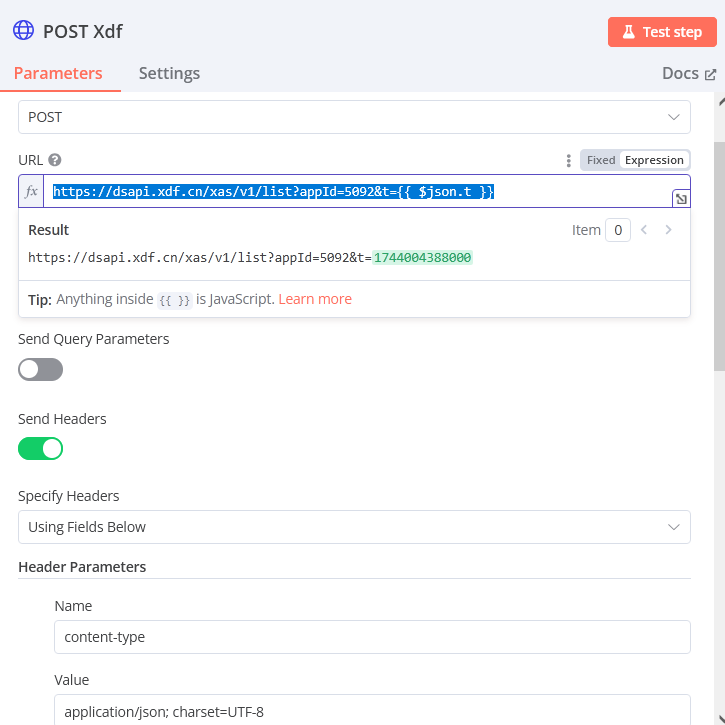Click the content-type header name field

372,636
